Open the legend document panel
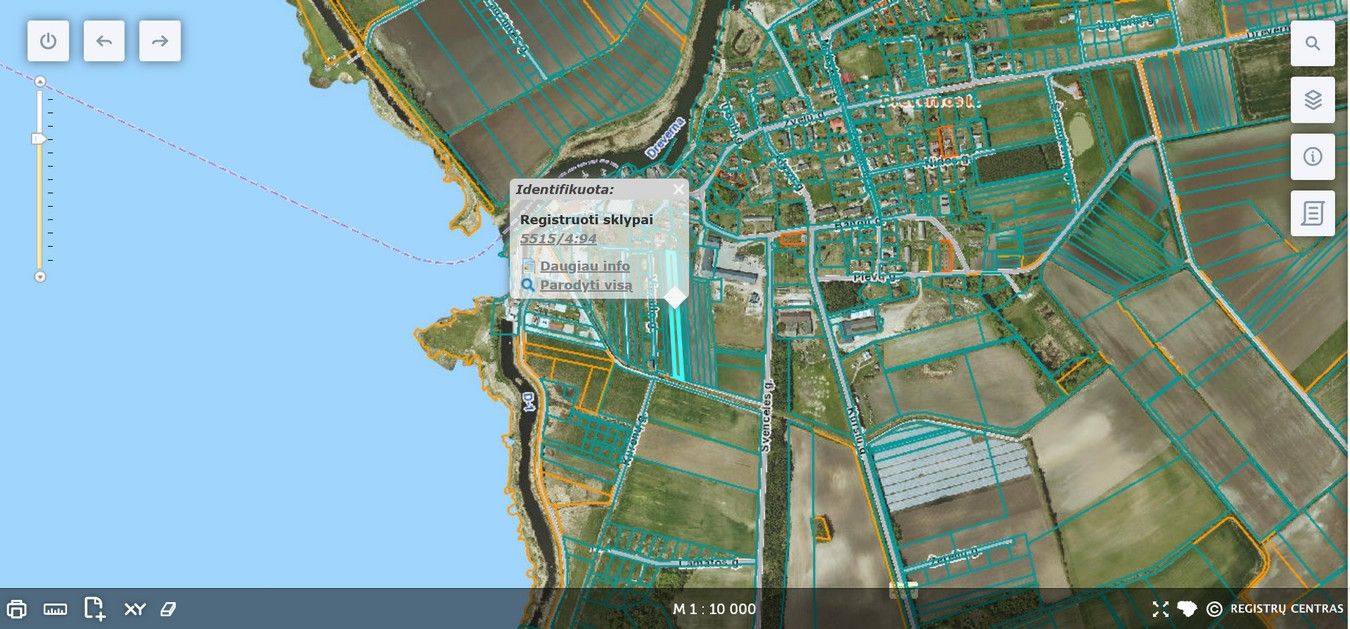This screenshot has height=629, width=1350. tap(1312, 213)
